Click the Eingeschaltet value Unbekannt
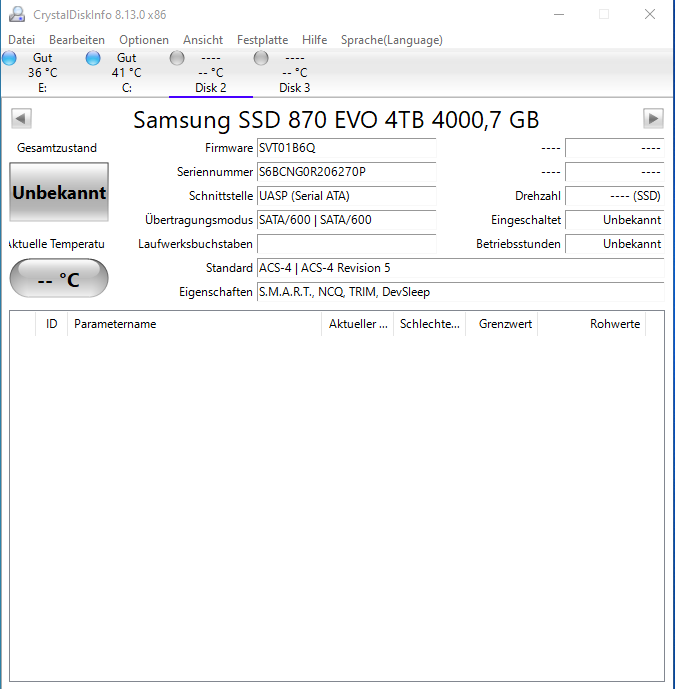675x689 pixels. [614, 220]
